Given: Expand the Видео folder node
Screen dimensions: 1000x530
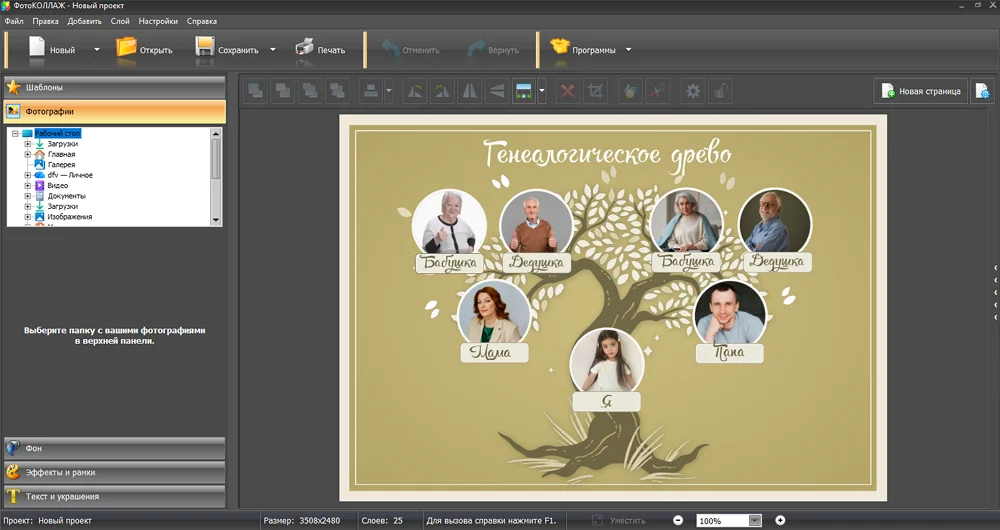Looking at the screenshot, I should (x=28, y=185).
